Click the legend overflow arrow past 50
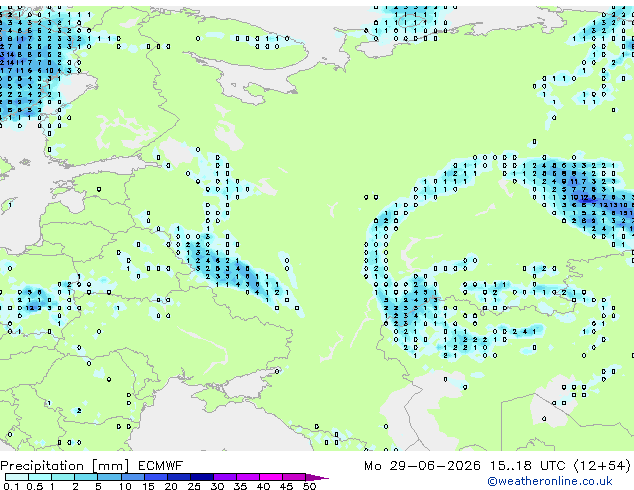Viewport: 634px width, 490px height. click(x=317, y=477)
